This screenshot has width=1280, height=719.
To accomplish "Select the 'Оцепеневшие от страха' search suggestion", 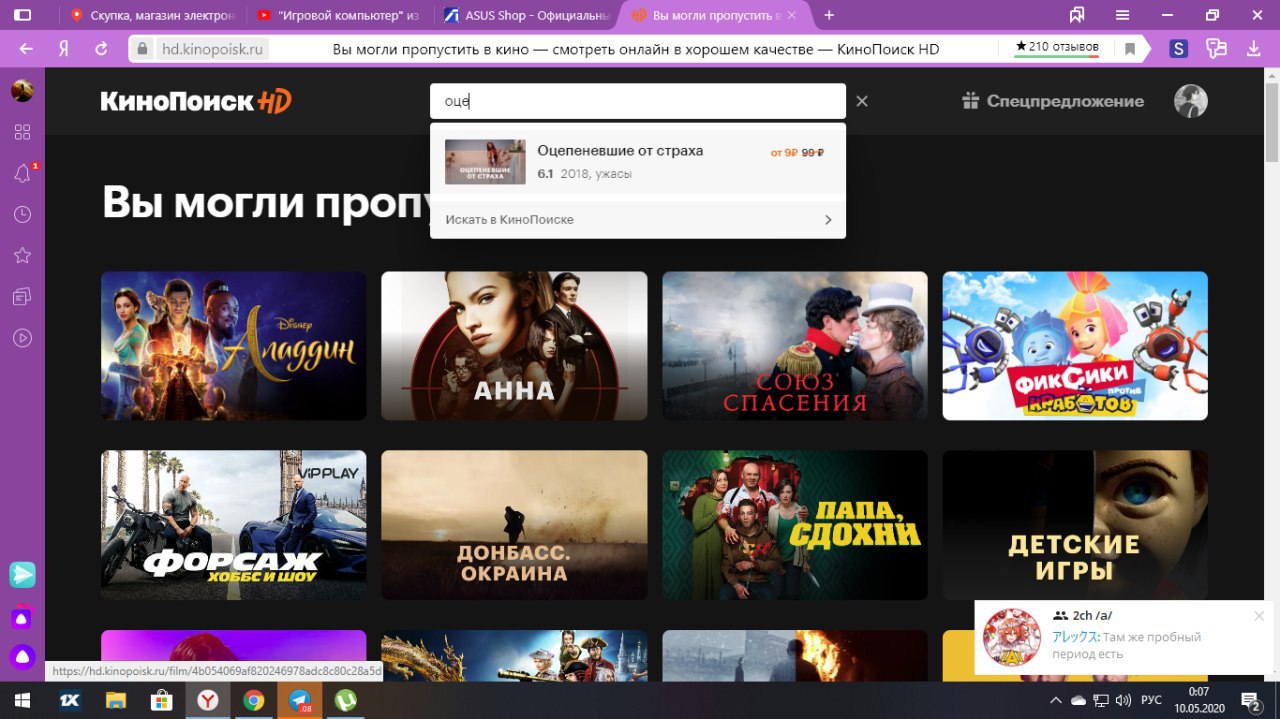I will coord(638,161).
